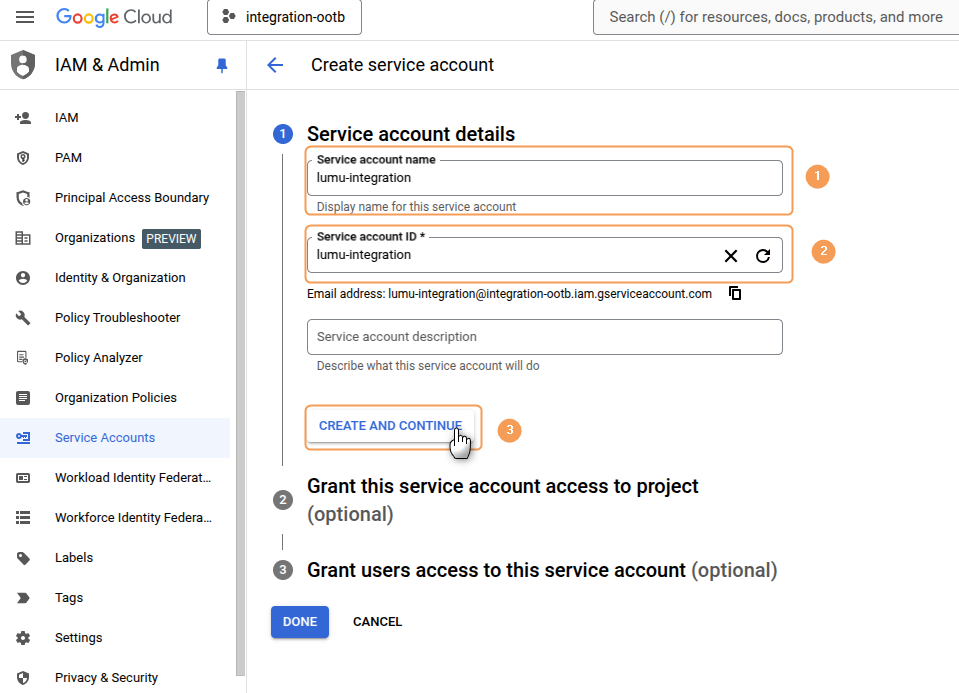Click the IAM & Admin shield icon
The image size is (959, 693).
click(x=22, y=65)
